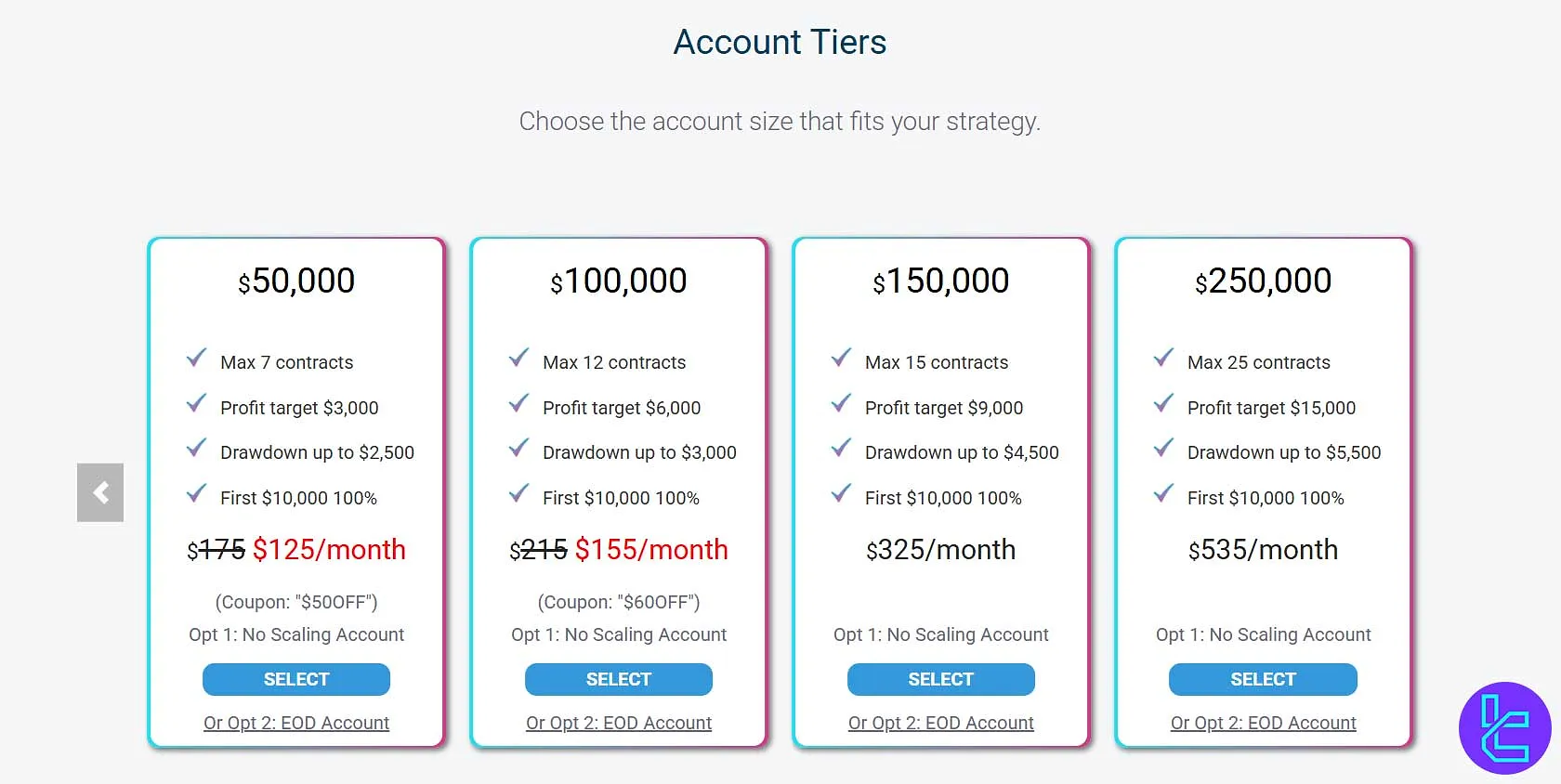Open EOD Account option under $50,000 tier

click(296, 723)
